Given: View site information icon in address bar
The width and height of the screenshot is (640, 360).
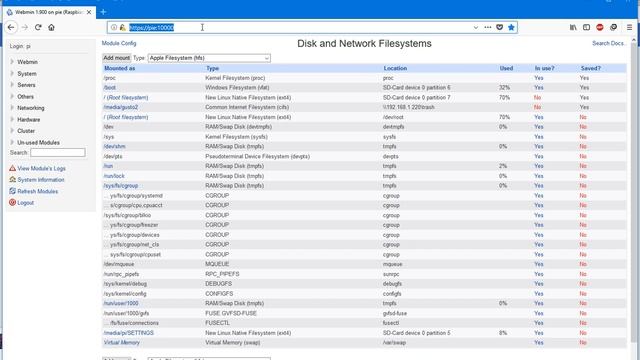Looking at the screenshot, I should (114, 27).
